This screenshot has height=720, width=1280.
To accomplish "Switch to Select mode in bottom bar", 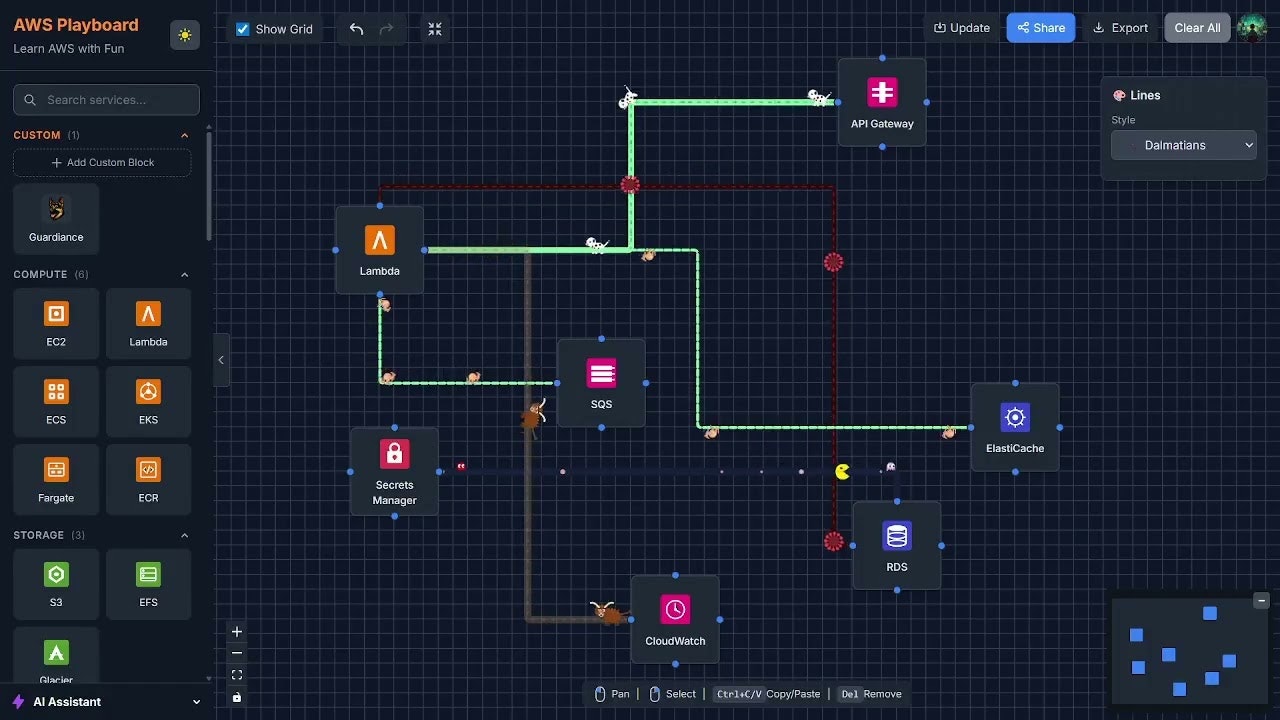I will coord(672,693).
